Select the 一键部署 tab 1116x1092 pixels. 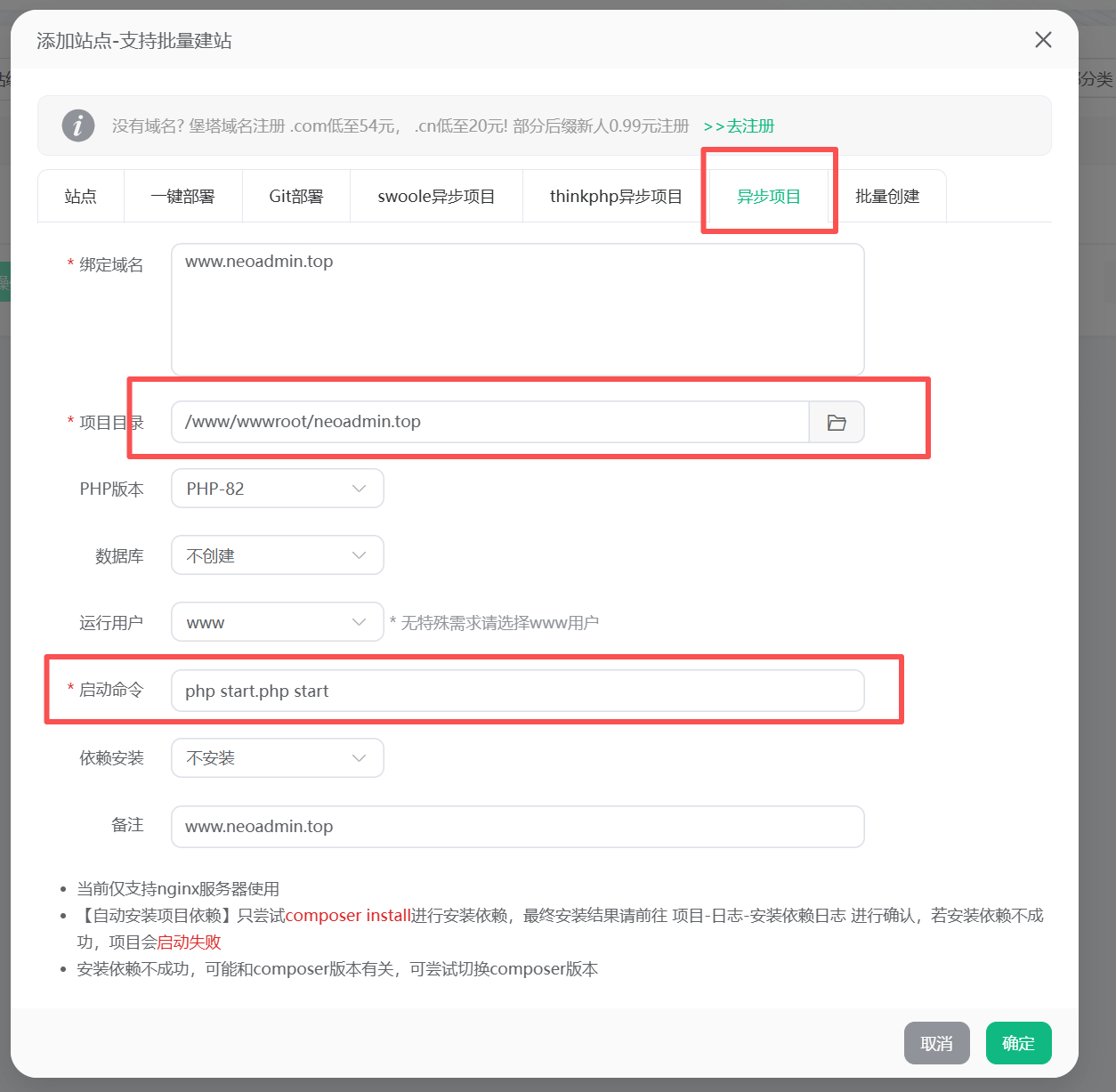coord(182,196)
